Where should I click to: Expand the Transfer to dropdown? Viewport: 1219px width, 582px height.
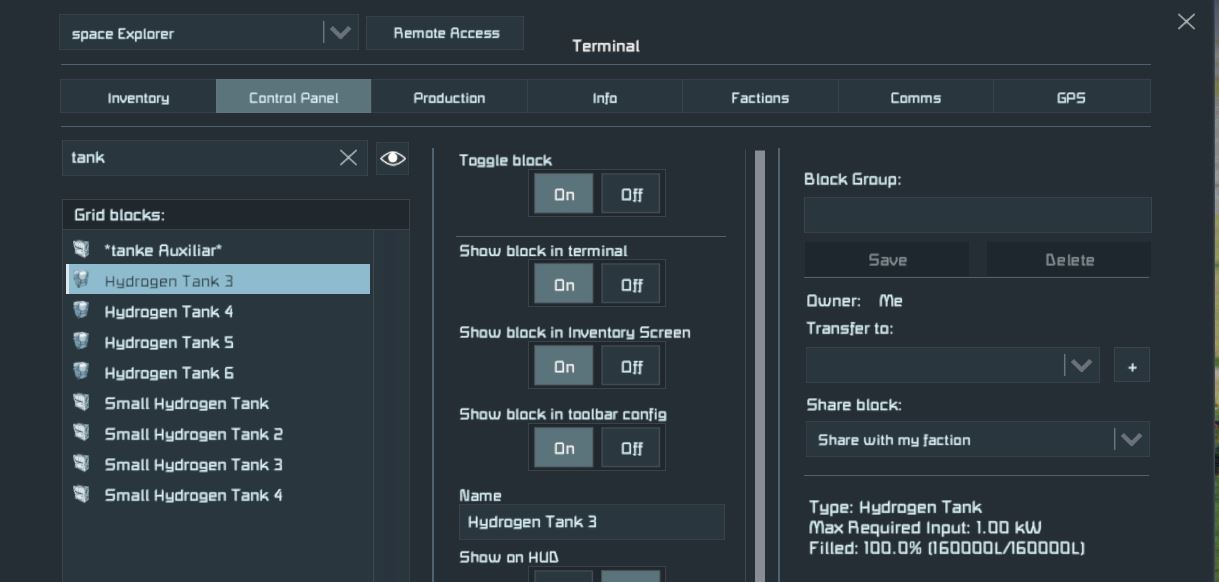1081,366
